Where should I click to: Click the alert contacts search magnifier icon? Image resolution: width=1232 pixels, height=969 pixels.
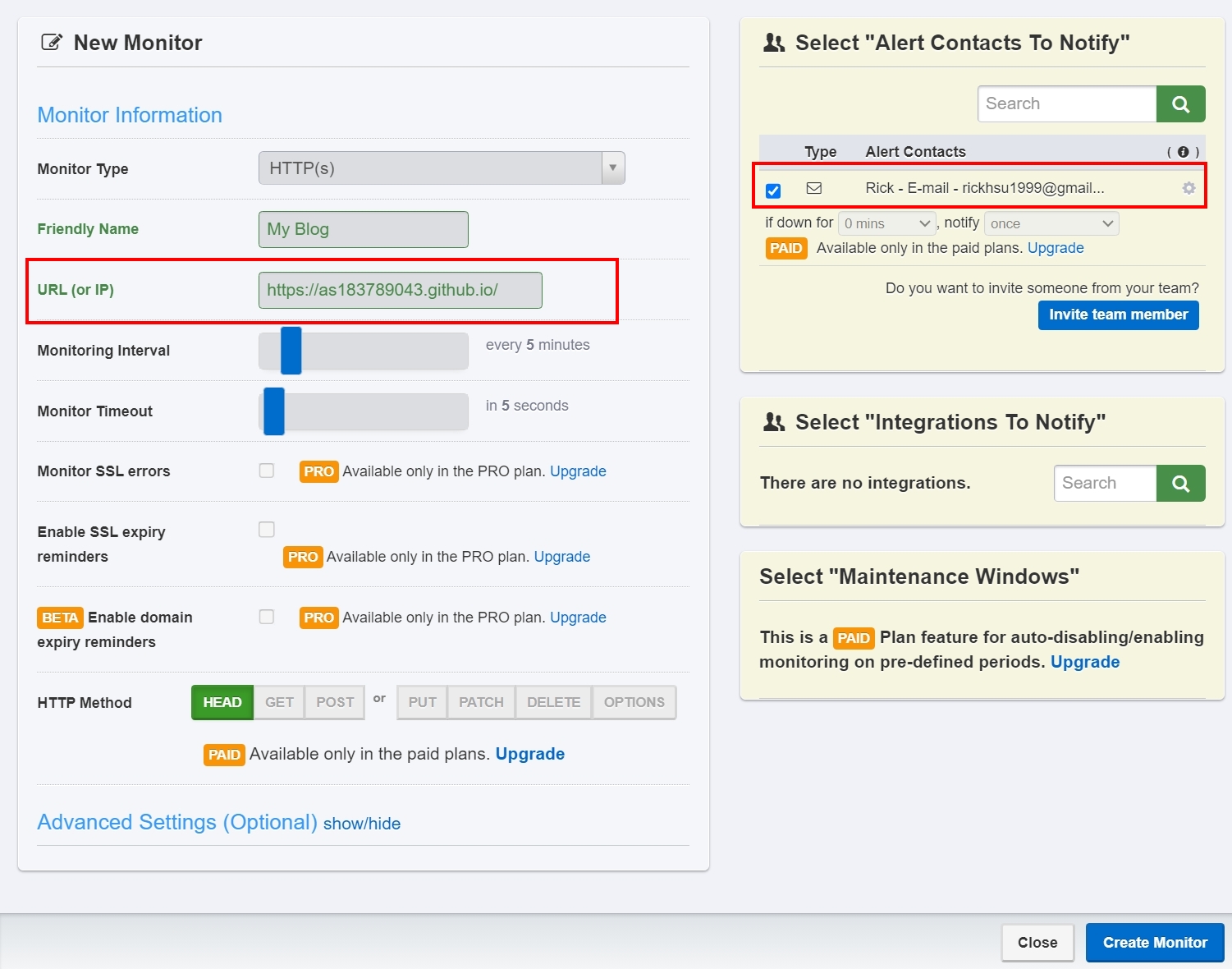click(1180, 104)
